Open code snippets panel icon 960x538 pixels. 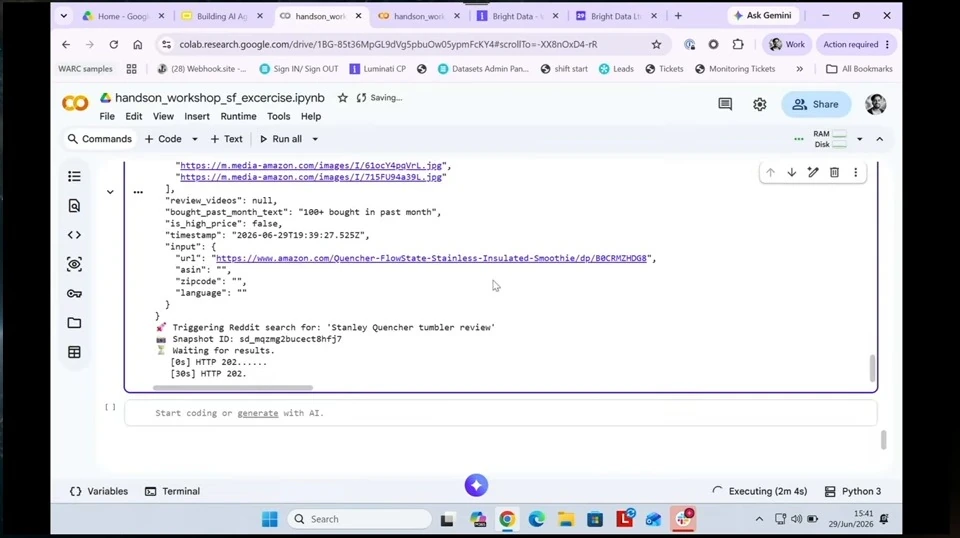(74, 235)
